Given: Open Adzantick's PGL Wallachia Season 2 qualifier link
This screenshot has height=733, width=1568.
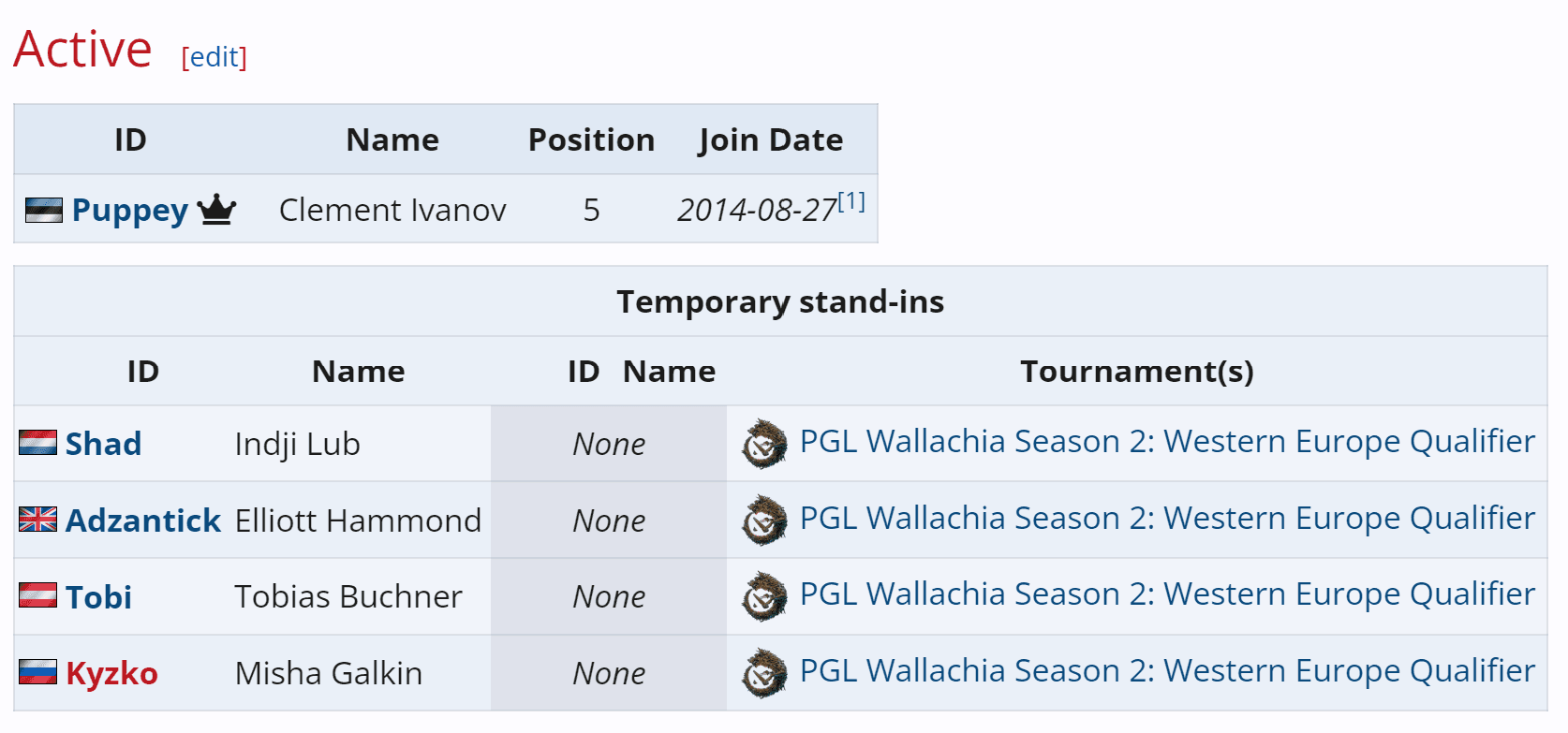Looking at the screenshot, I should click(x=1167, y=518).
